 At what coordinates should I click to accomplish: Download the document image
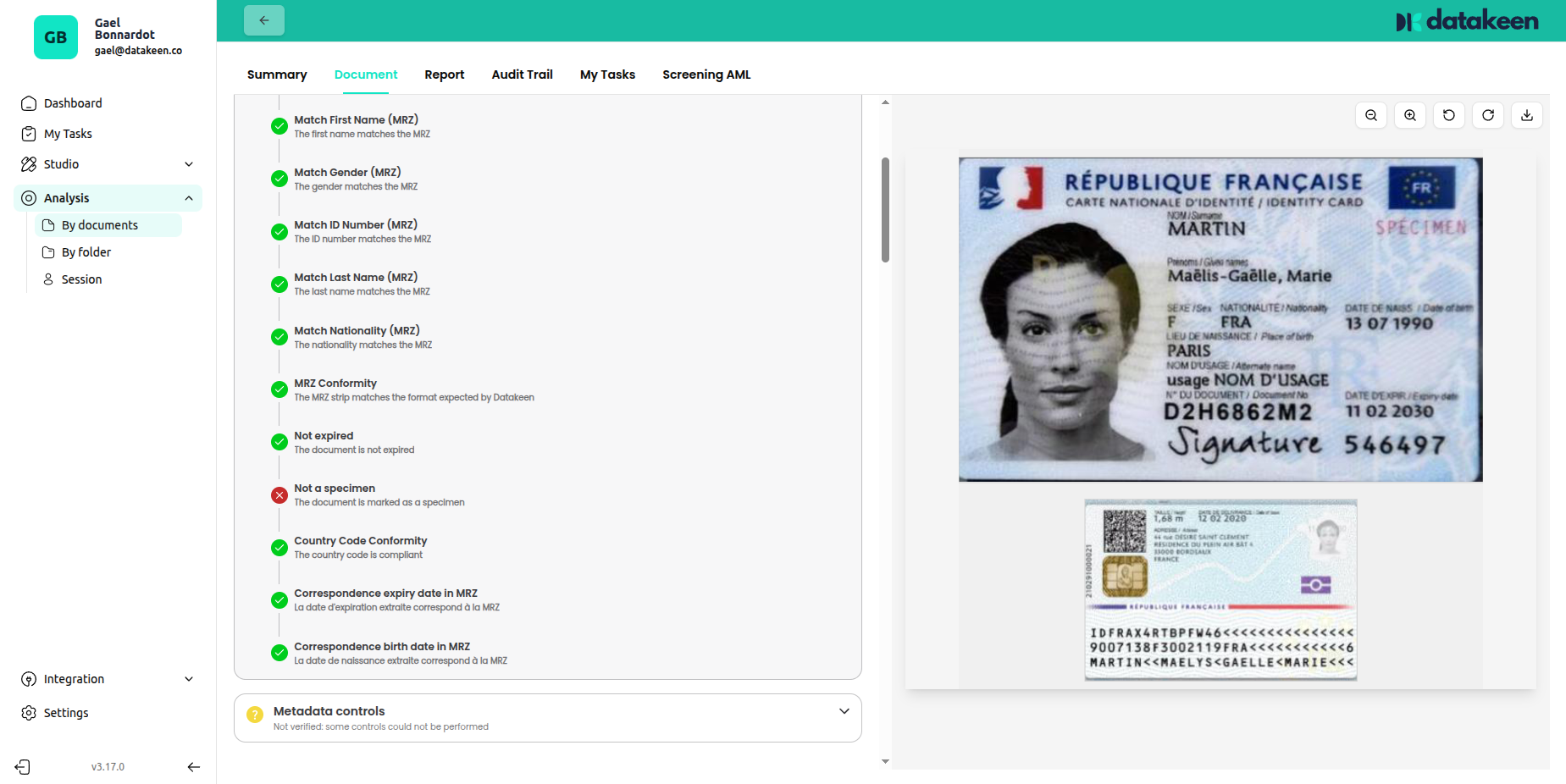click(x=1526, y=115)
